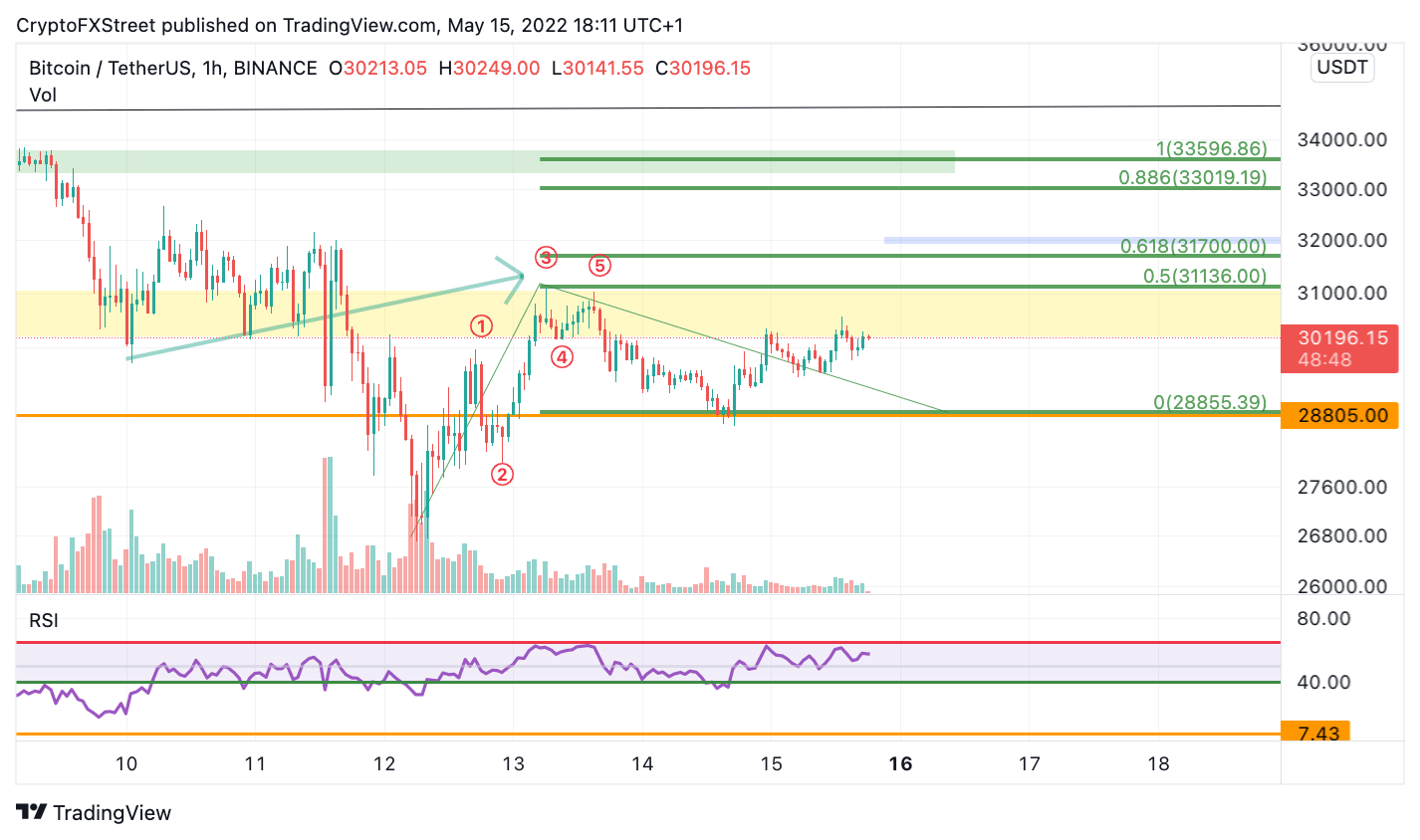
Task: Toggle the USDT currency unit
Action: tap(1341, 68)
